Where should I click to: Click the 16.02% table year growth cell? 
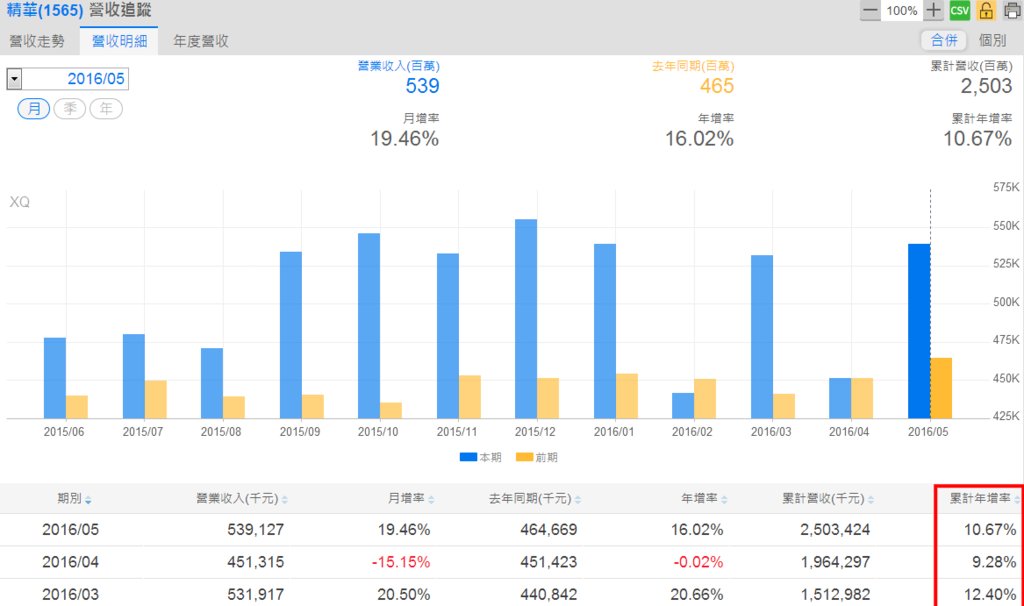(697, 530)
